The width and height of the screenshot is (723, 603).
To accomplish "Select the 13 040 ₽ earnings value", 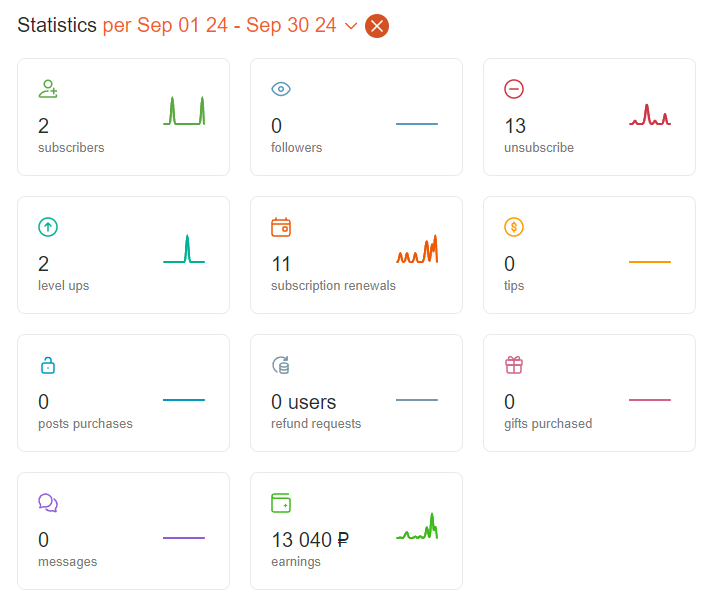I will [x=310, y=540].
